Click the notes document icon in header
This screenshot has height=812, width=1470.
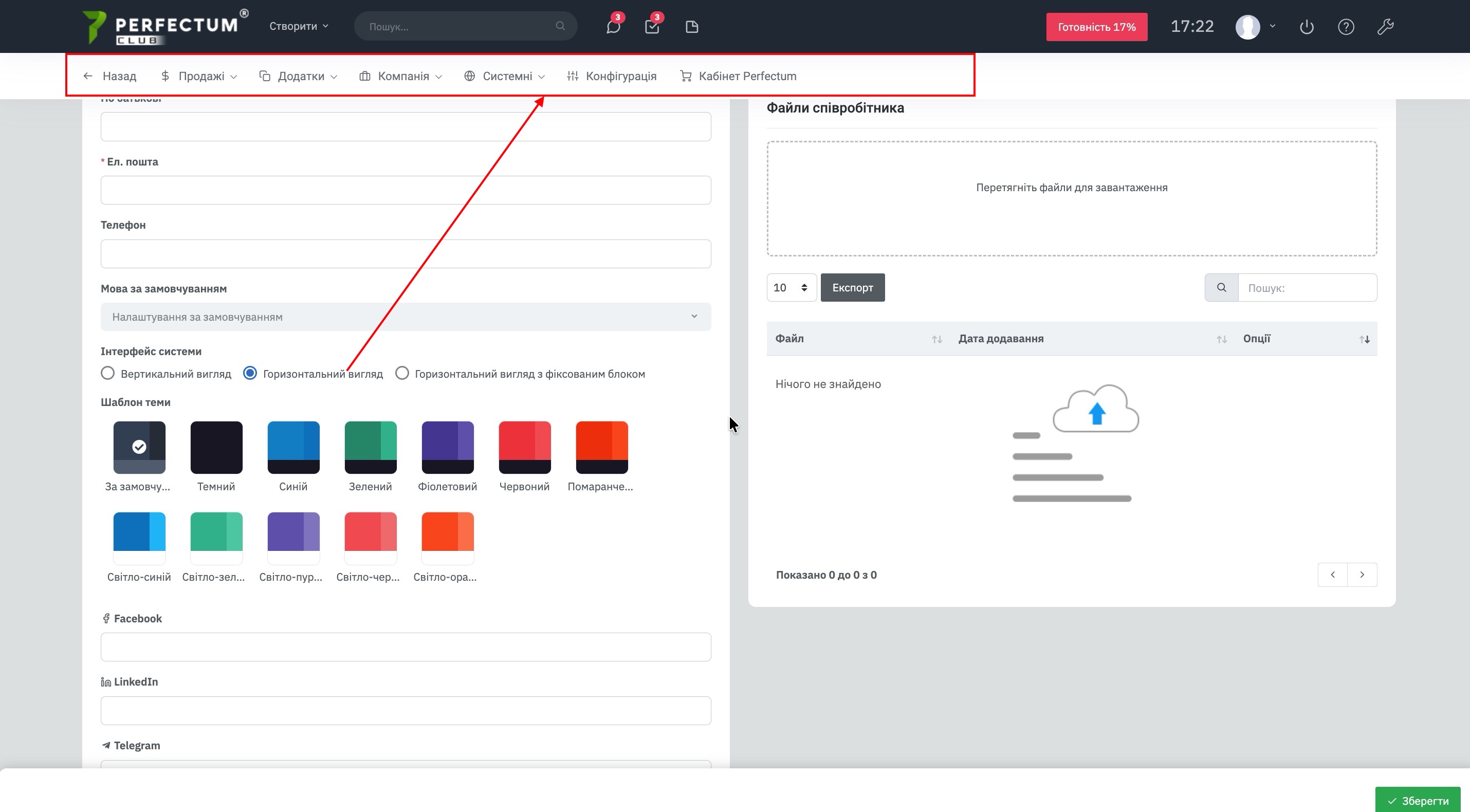692,27
